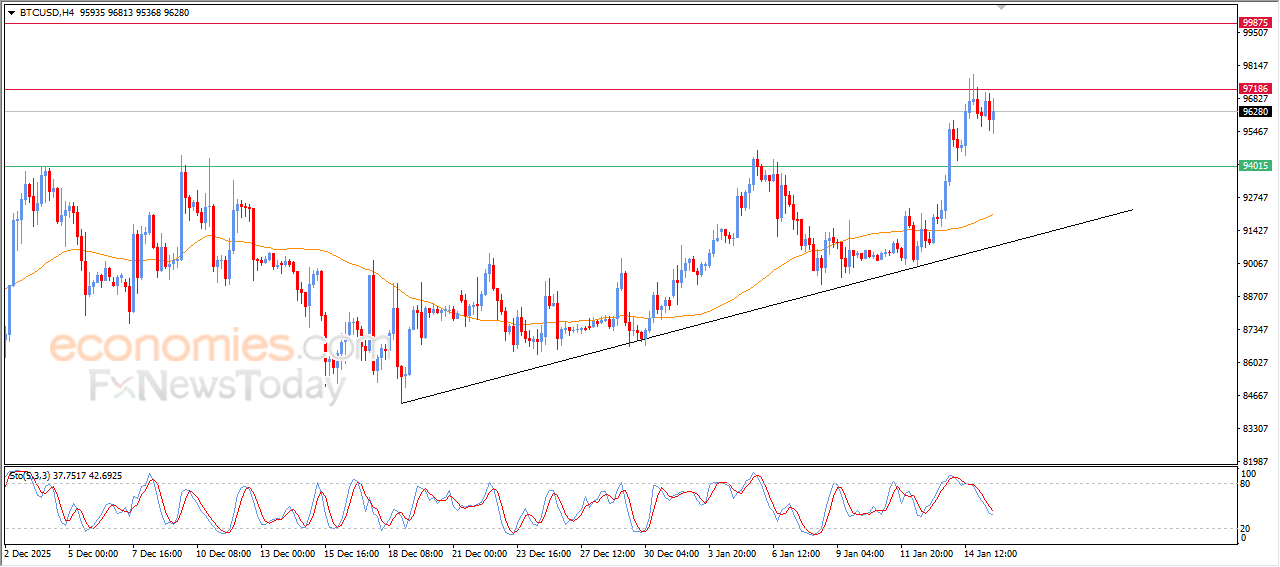Select the ascending black trendline's right end
Screen dimensions: 1280x567
click(1131, 210)
